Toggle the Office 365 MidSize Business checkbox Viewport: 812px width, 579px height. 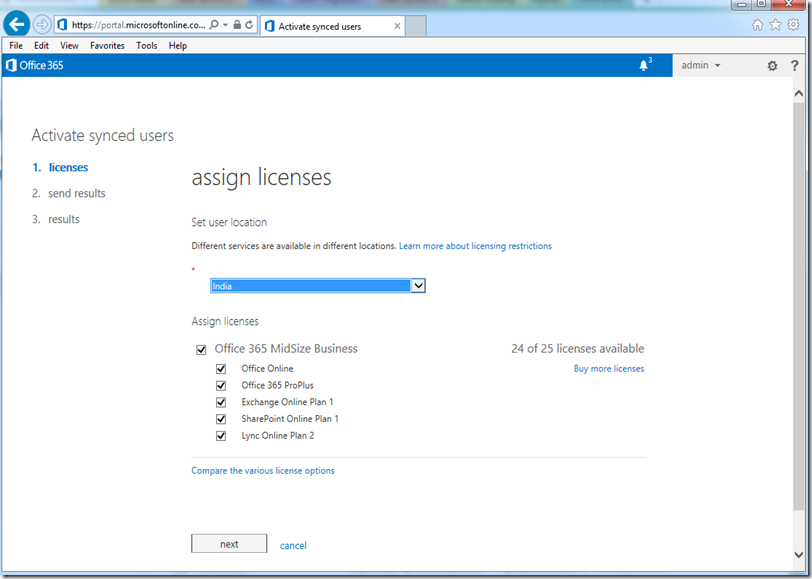pos(201,350)
